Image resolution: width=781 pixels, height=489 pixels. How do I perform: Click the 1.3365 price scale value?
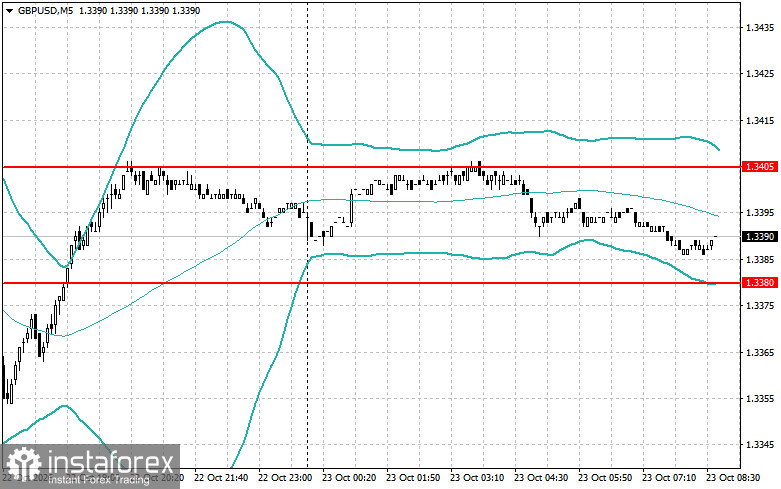click(x=760, y=353)
